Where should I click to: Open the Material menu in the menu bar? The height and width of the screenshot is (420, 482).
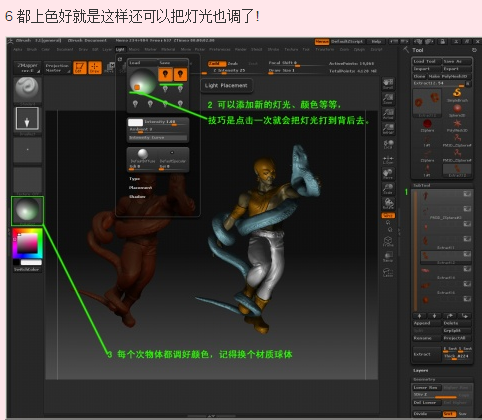click(168, 49)
